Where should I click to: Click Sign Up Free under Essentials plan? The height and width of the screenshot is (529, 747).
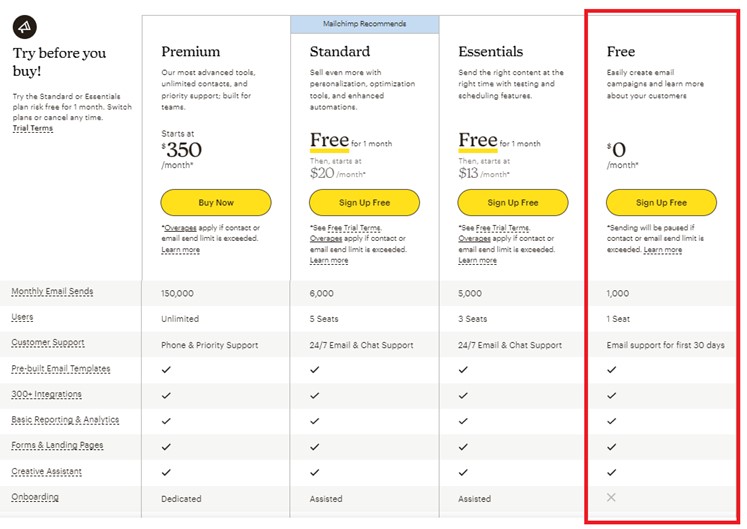(x=512, y=203)
